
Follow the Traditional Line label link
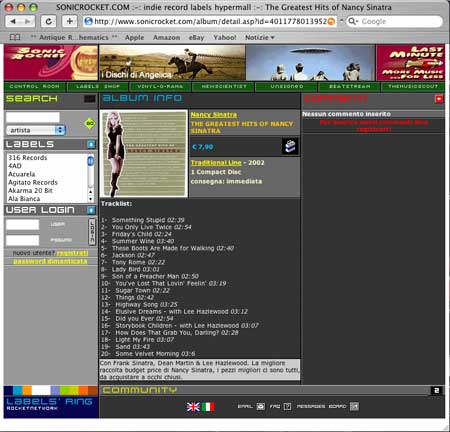point(216,163)
